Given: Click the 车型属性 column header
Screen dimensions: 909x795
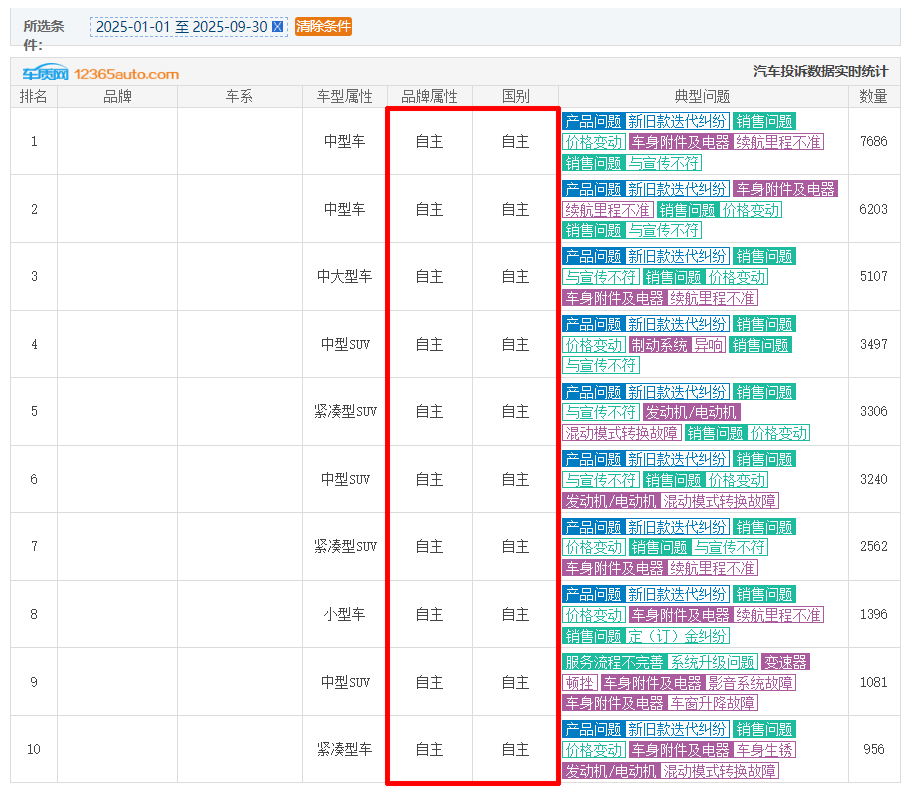Looking at the screenshot, I should pyautogui.click(x=344, y=97).
